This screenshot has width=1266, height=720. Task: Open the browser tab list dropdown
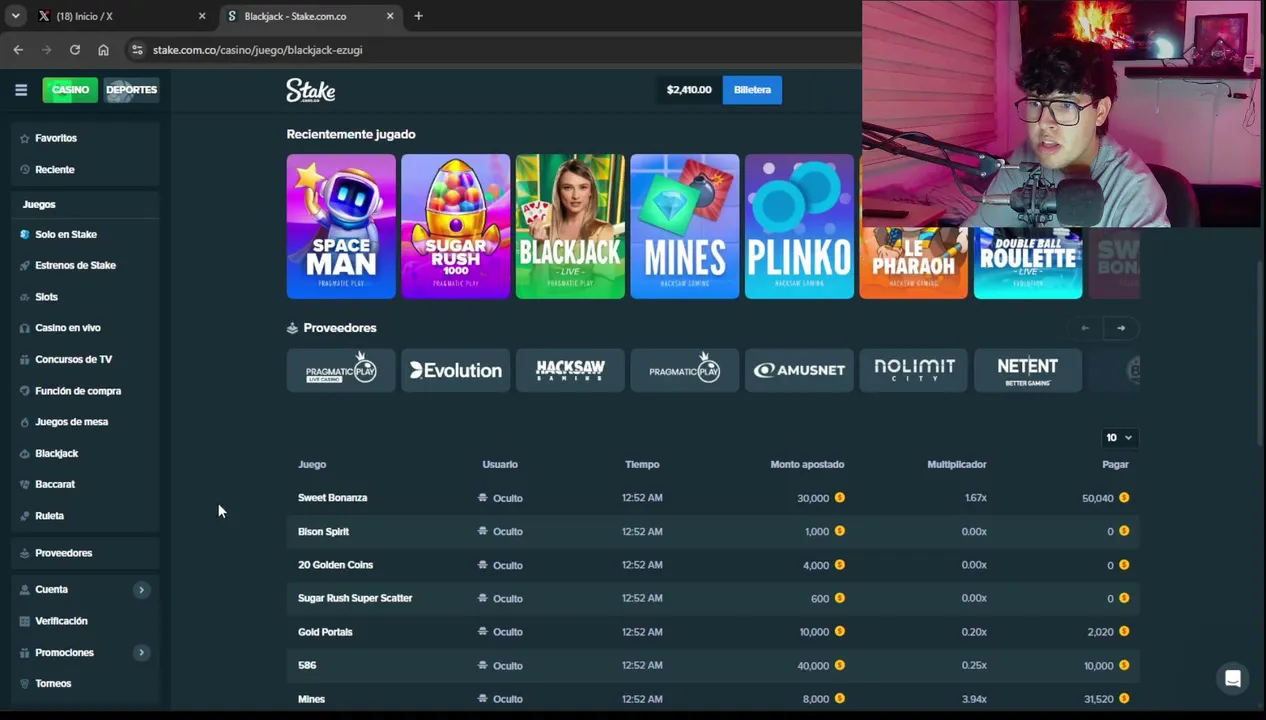click(x=15, y=16)
